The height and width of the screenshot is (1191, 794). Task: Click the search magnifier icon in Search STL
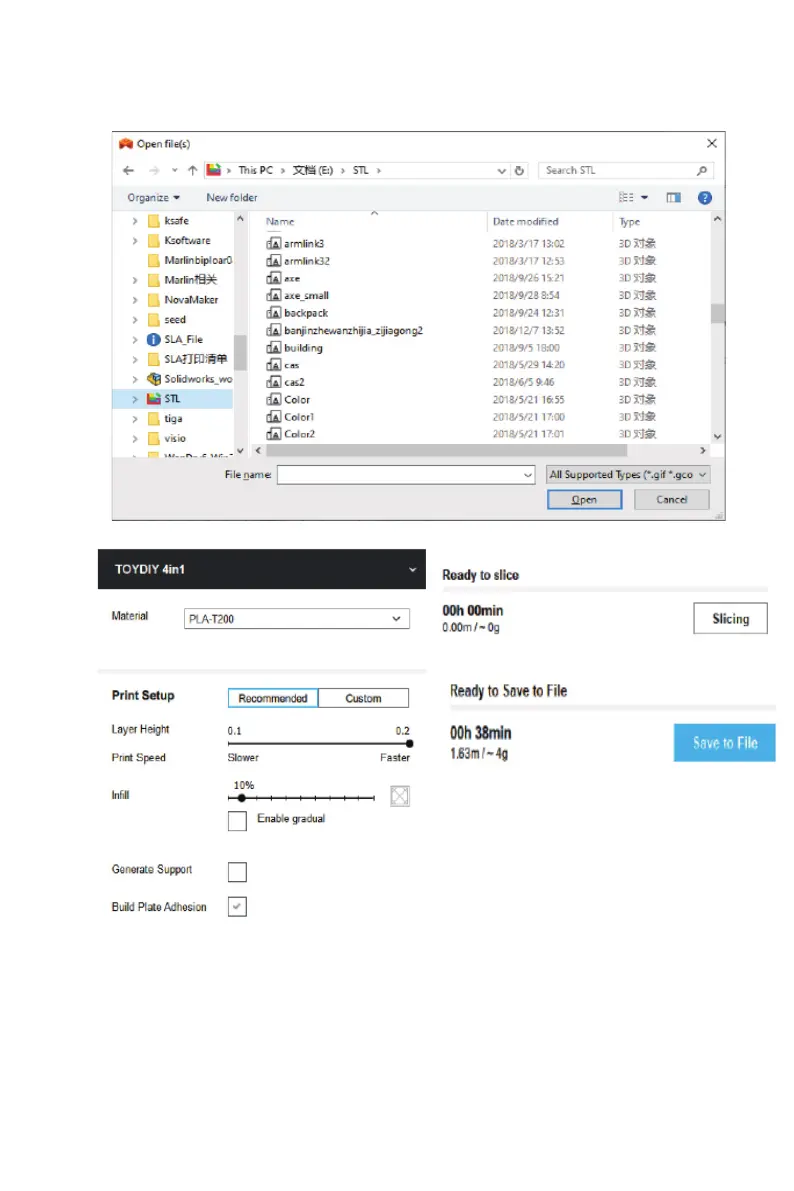click(702, 170)
